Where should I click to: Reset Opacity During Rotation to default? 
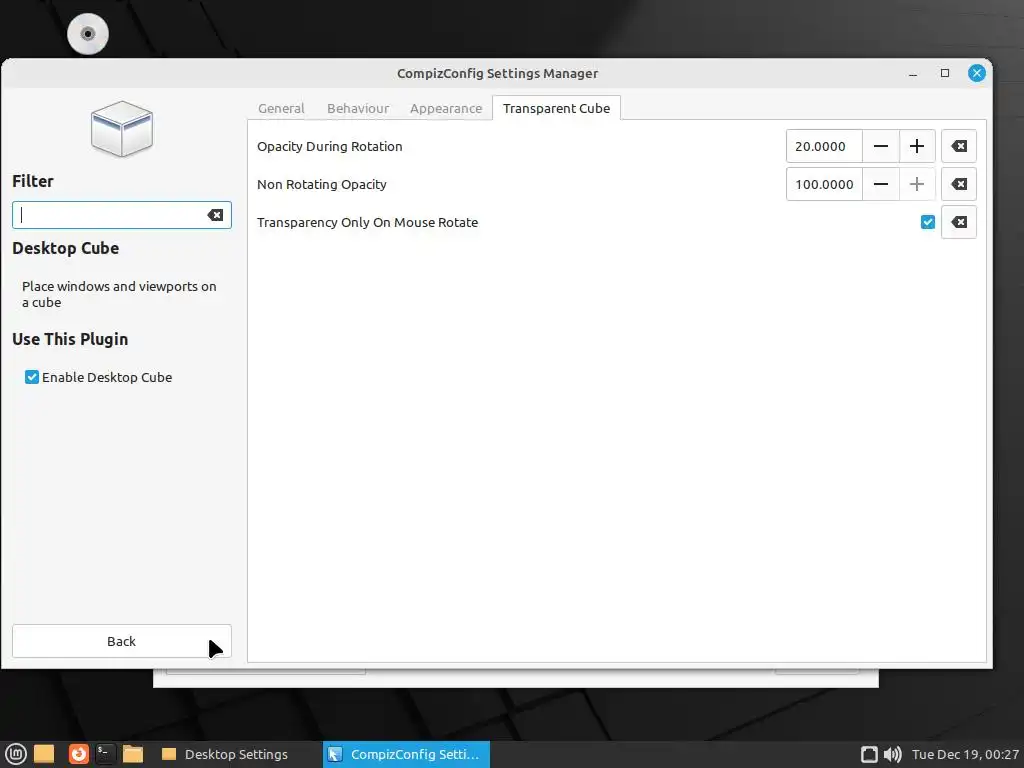[959, 146]
